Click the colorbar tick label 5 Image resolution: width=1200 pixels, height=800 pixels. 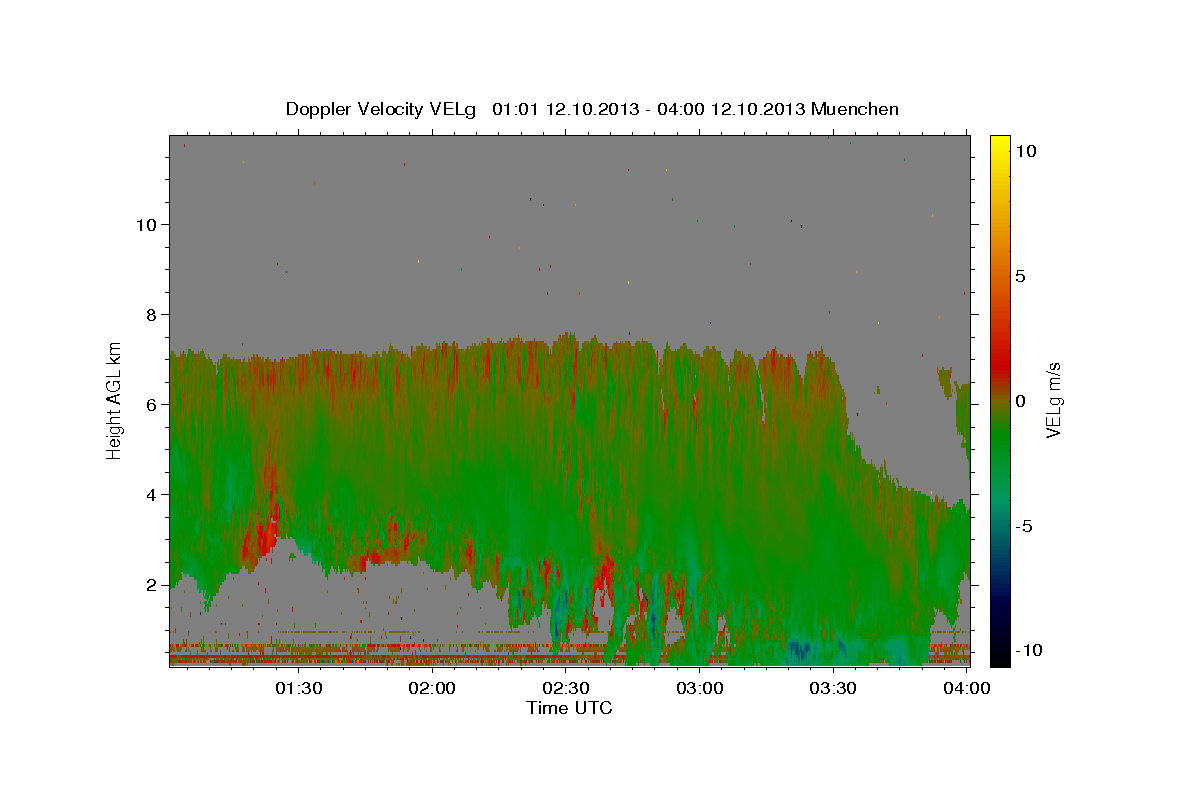tap(1020, 275)
